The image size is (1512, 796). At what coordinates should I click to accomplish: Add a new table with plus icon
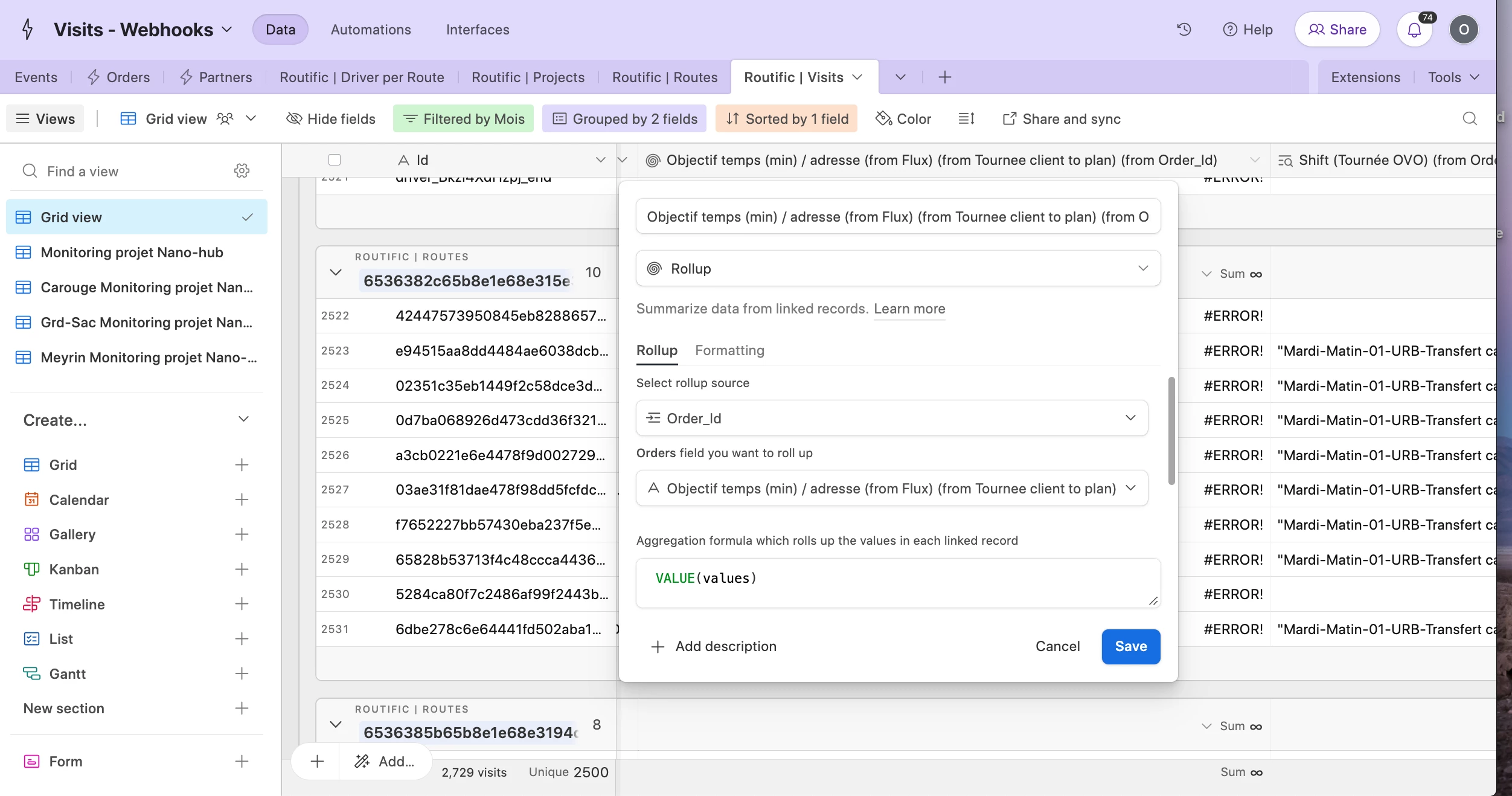coord(945,77)
